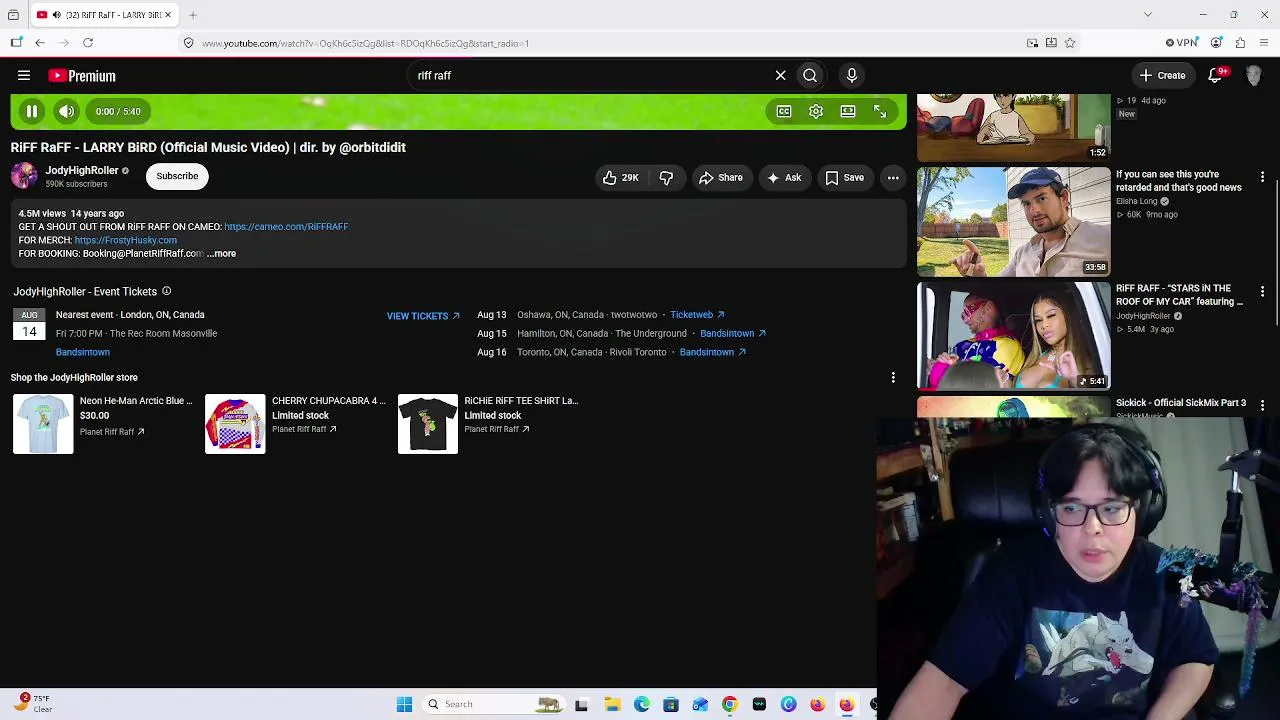Toggle closed captions on the player
Screen dimensions: 1280x720
click(x=784, y=111)
